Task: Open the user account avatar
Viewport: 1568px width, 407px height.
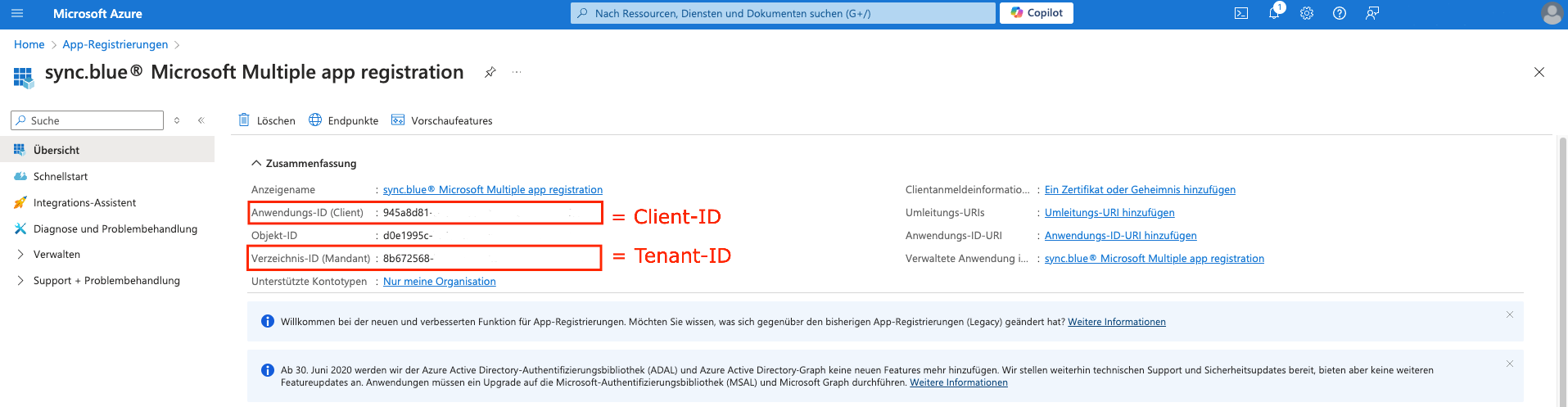Action: tap(1552, 13)
